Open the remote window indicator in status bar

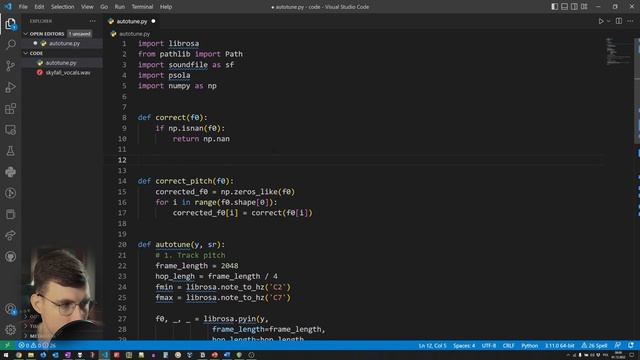7,345
